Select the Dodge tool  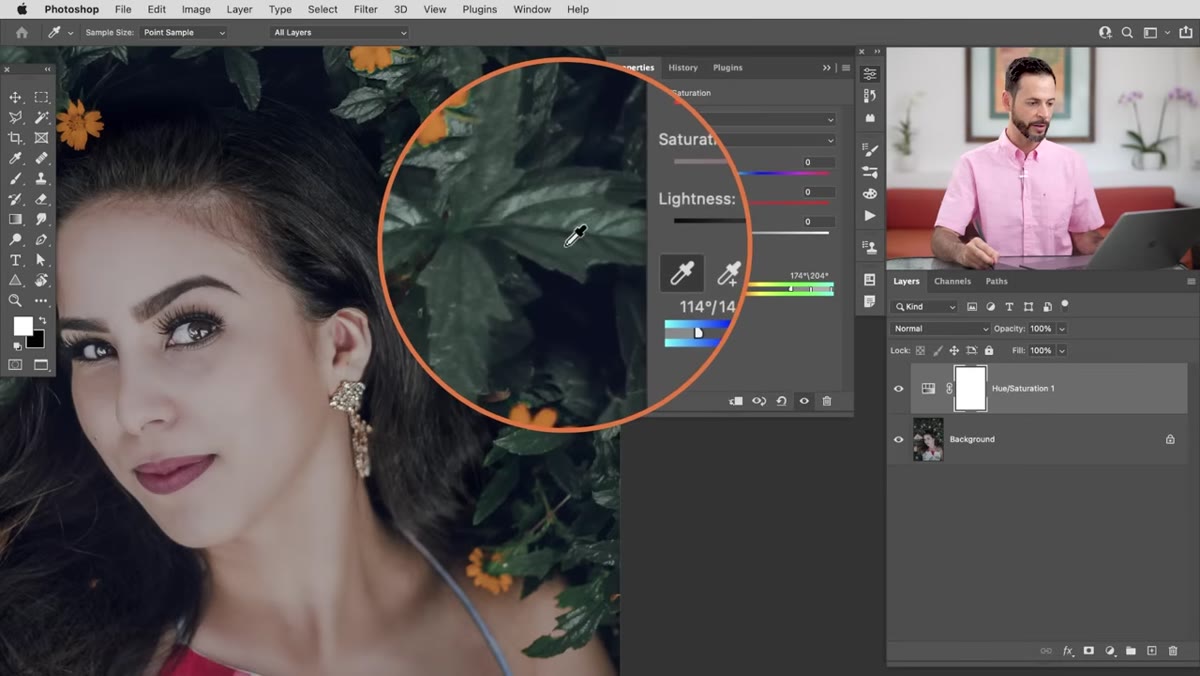click(15, 240)
